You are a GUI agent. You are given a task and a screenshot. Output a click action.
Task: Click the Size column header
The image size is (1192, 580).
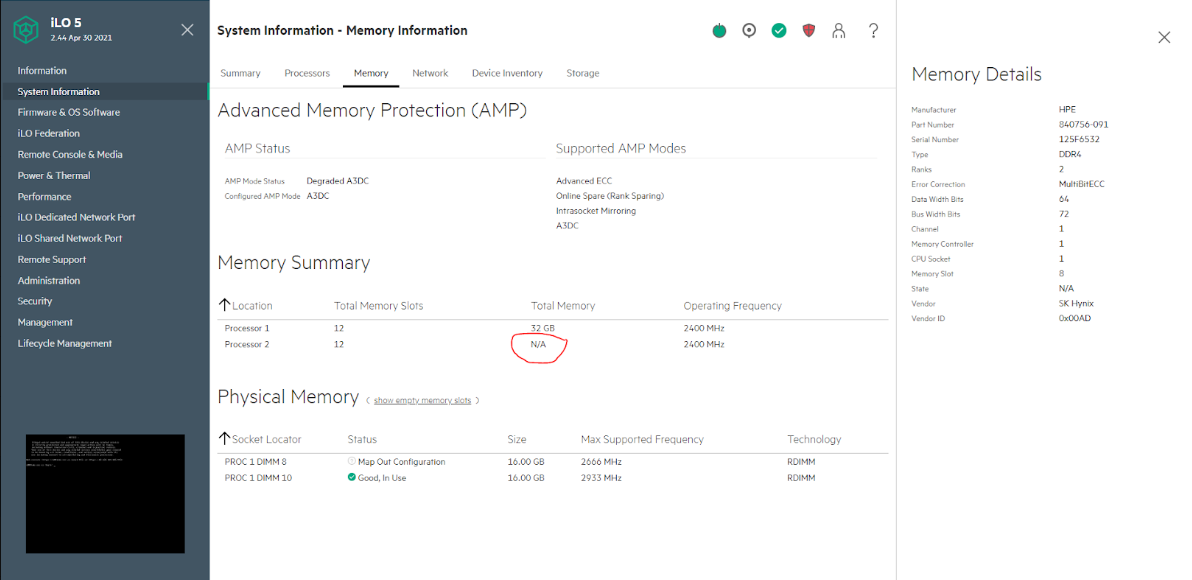point(517,439)
